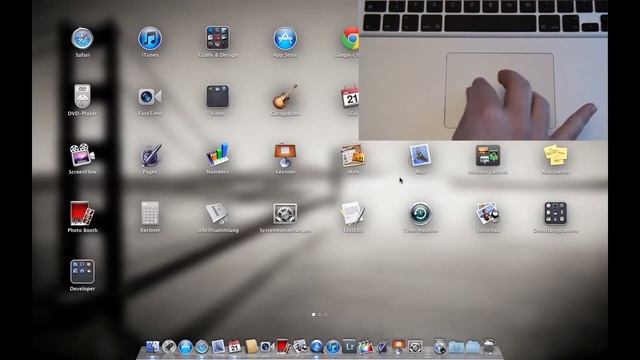Open Systemeinstellungen
The image size is (640, 360).
coord(285,213)
